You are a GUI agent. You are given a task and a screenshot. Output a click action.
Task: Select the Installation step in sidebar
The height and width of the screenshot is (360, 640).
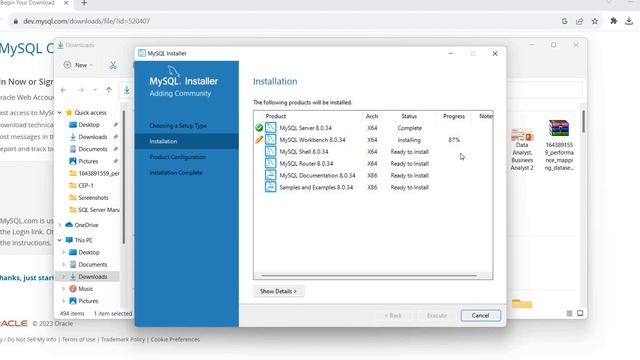(187, 141)
